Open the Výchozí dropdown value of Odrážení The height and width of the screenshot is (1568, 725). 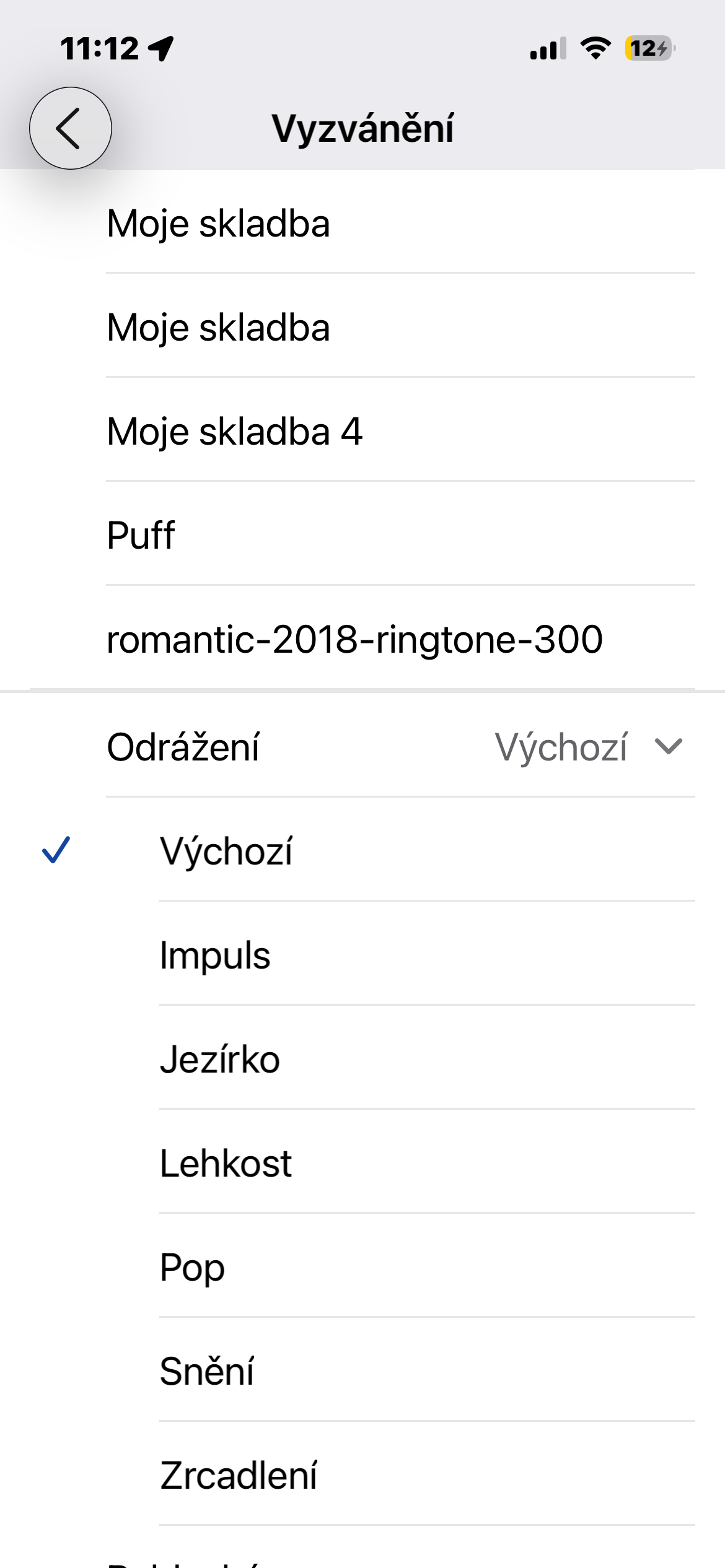coord(561,747)
